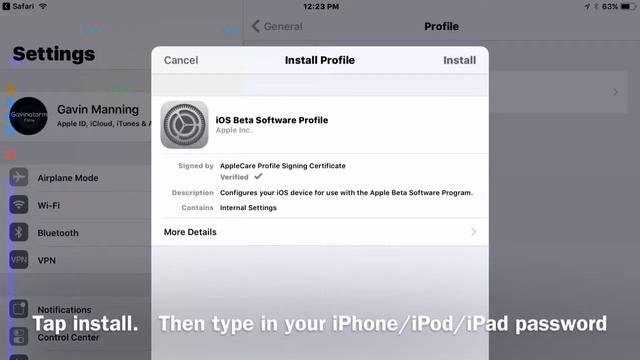Cancel the Install Profile dialog

pos(181,60)
